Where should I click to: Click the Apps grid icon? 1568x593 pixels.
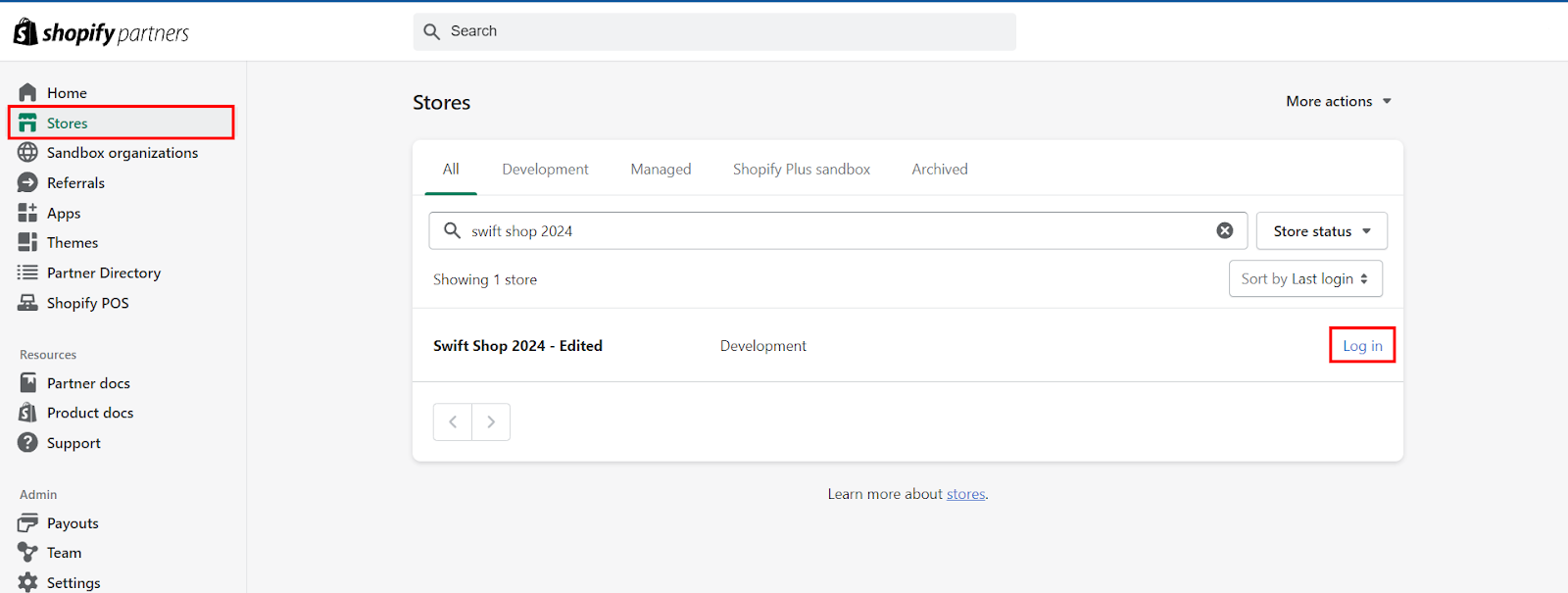[27, 213]
